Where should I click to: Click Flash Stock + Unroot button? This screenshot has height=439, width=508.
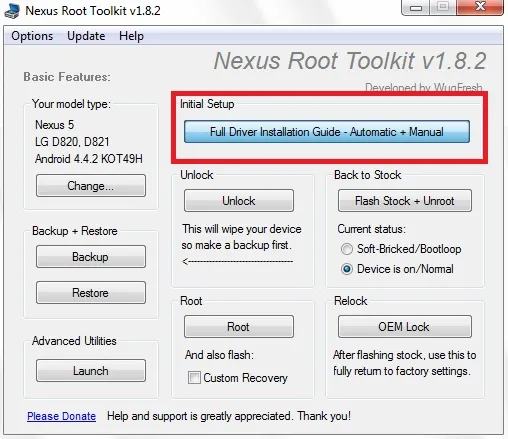click(x=405, y=201)
